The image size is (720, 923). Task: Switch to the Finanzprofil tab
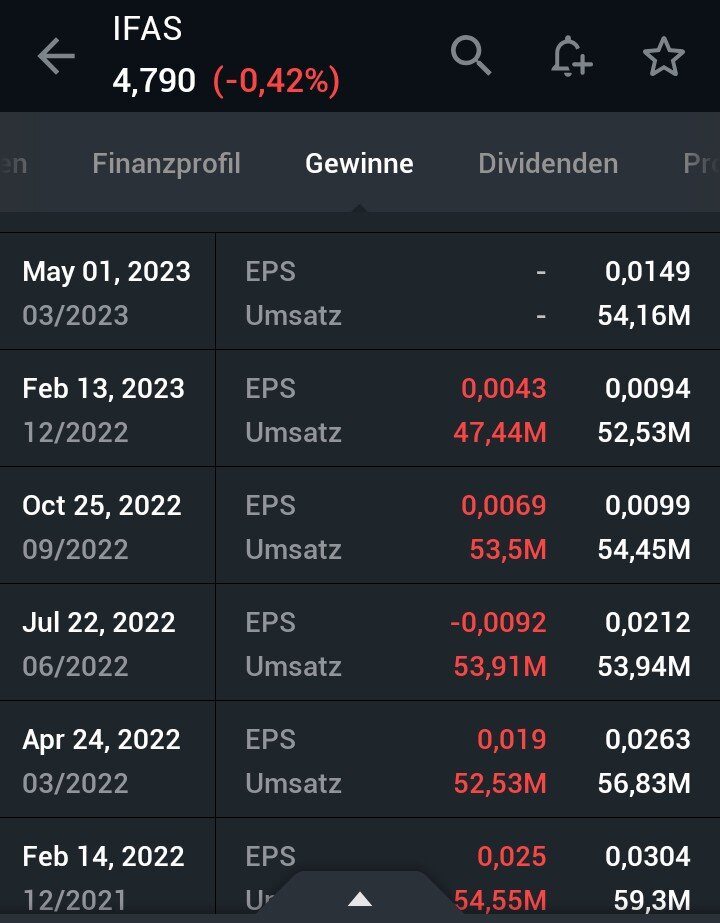[166, 163]
